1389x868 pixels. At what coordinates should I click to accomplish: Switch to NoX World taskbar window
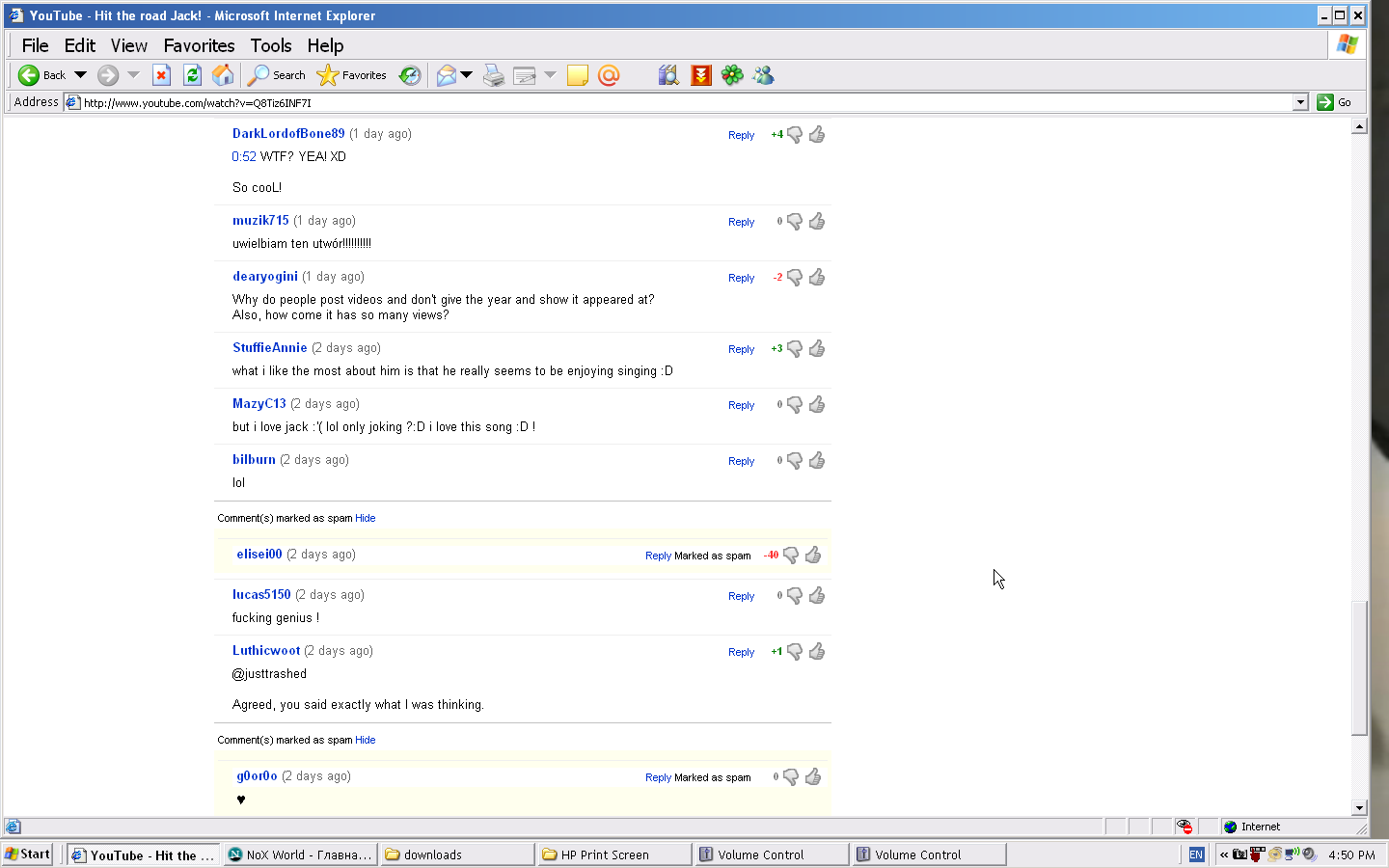coord(299,854)
